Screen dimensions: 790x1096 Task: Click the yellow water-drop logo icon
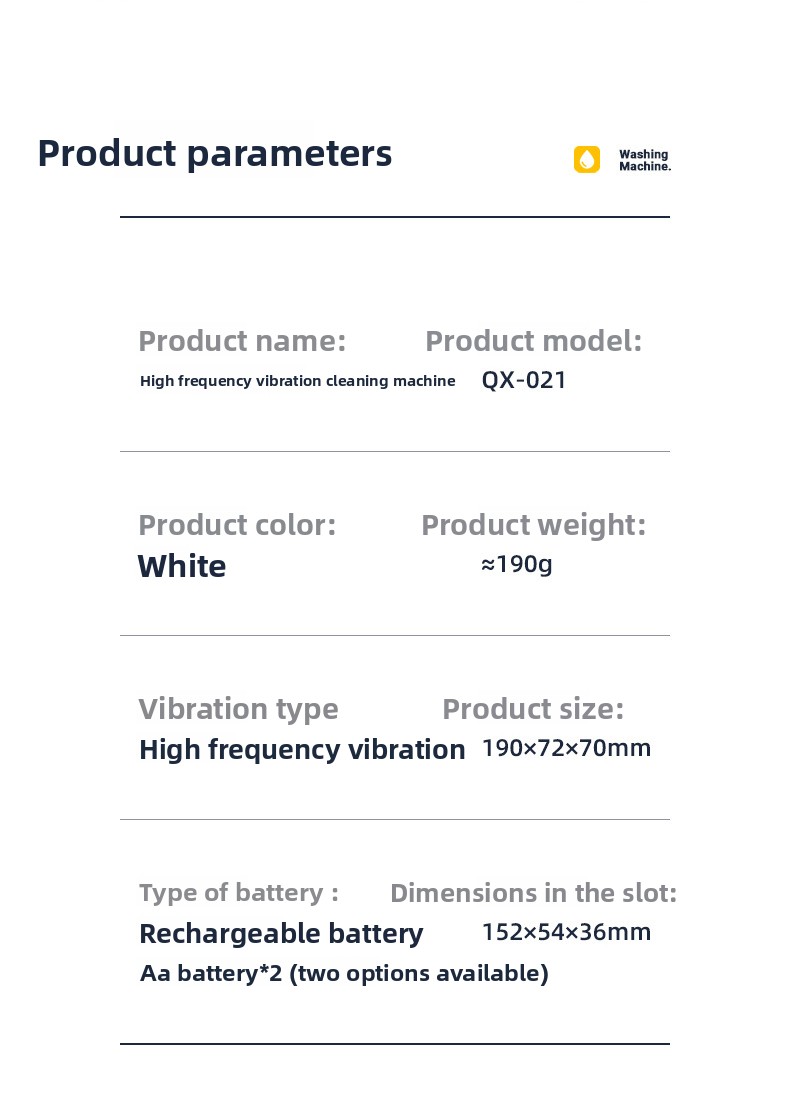[587, 160]
